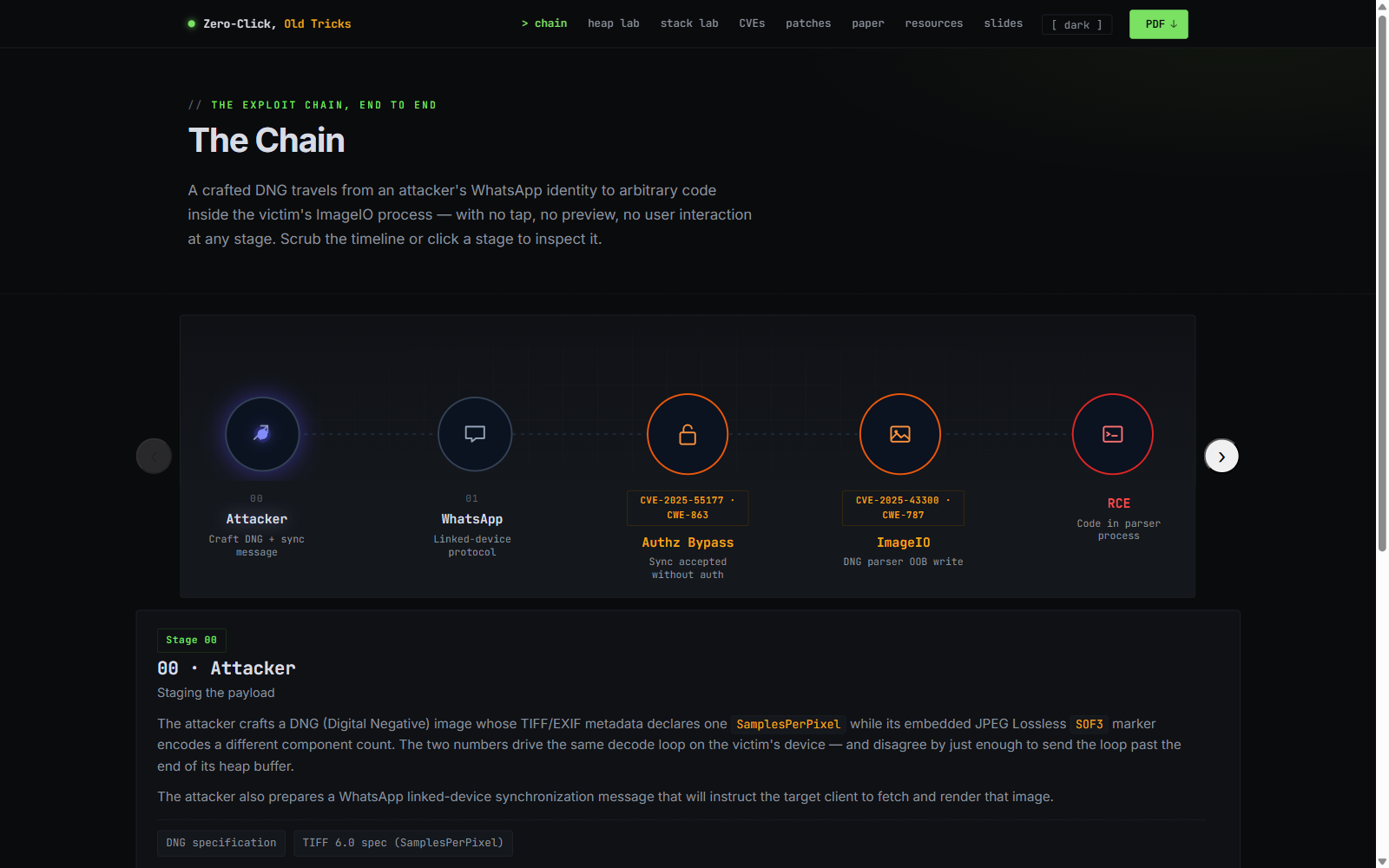Click the red RCE stage label
This screenshot has width=1389, height=868.
point(1119,503)
